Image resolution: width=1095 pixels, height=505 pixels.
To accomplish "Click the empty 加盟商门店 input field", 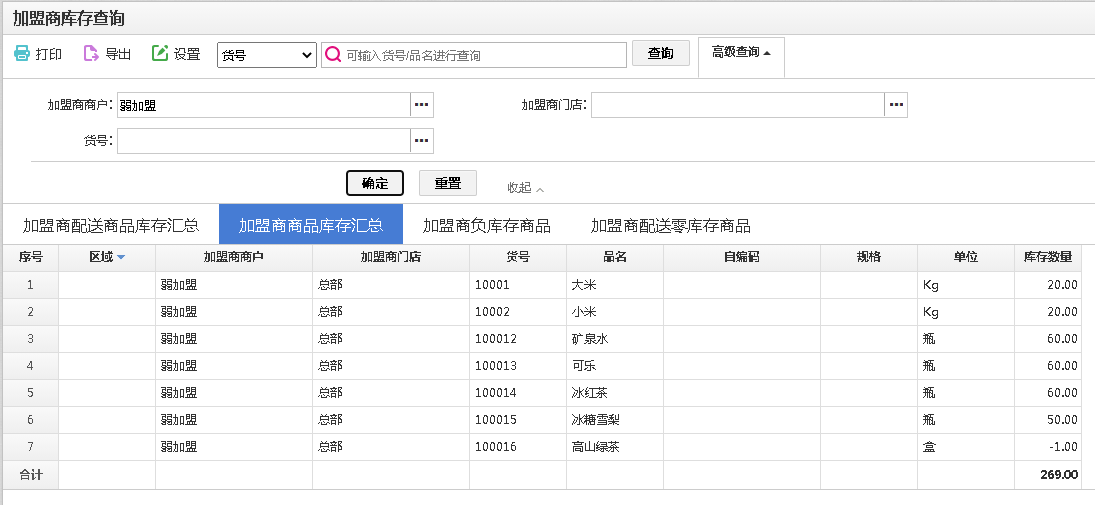I will [737, 105].
